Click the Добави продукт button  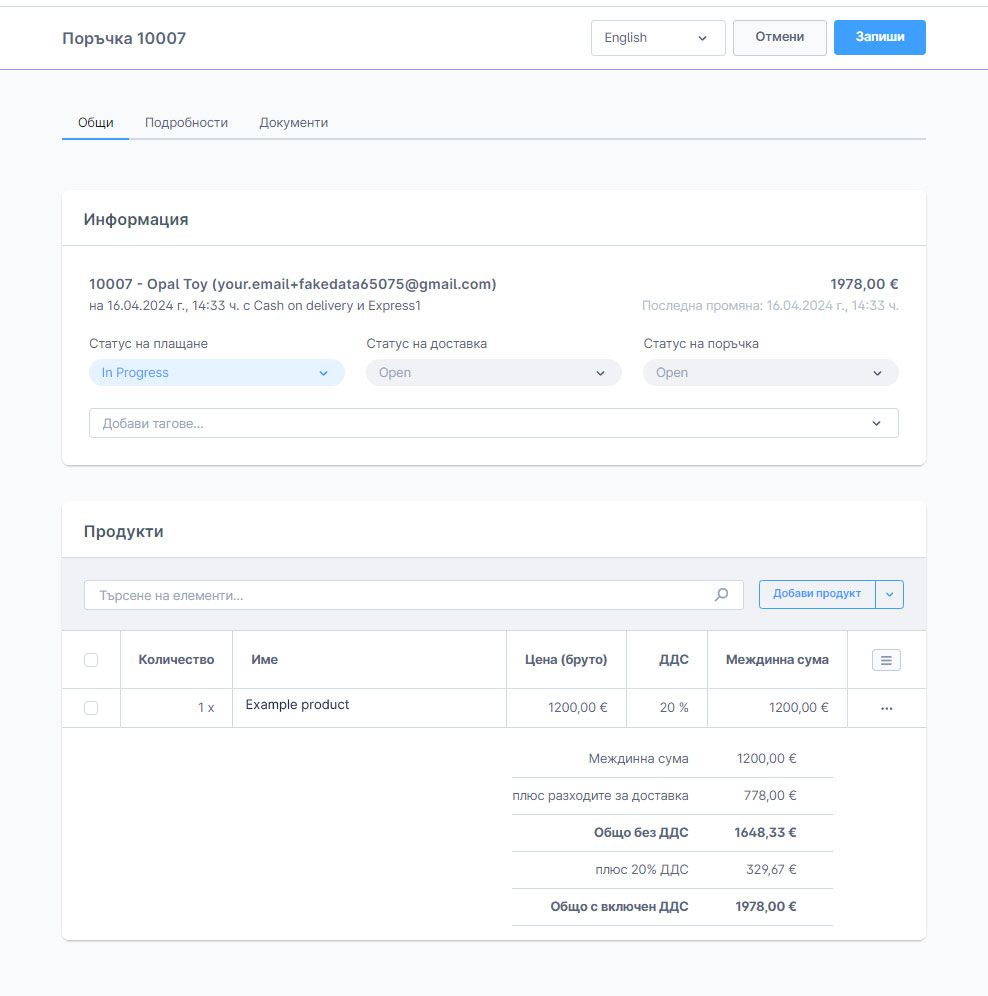[x=816, y=594]
